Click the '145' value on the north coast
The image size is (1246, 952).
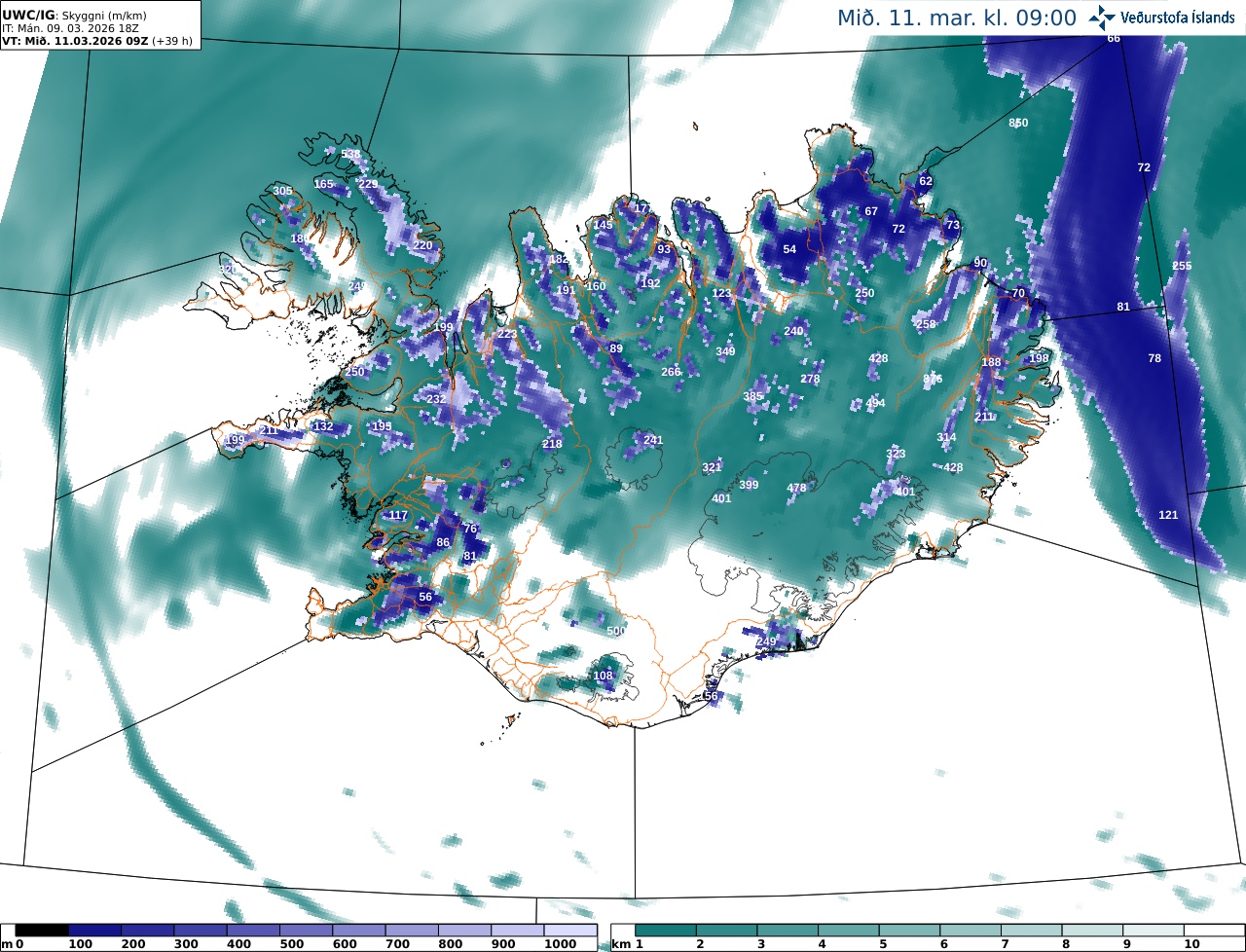tap(604, 225)
